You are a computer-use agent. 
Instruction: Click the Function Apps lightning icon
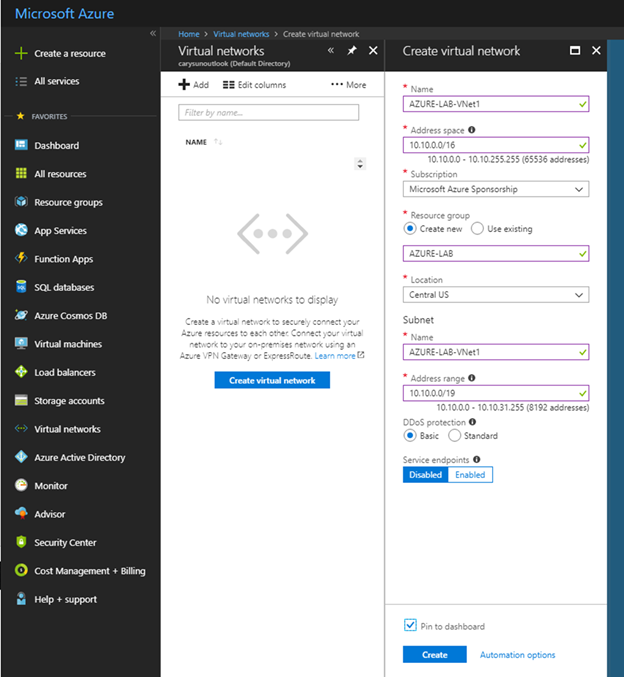[21, 258]
